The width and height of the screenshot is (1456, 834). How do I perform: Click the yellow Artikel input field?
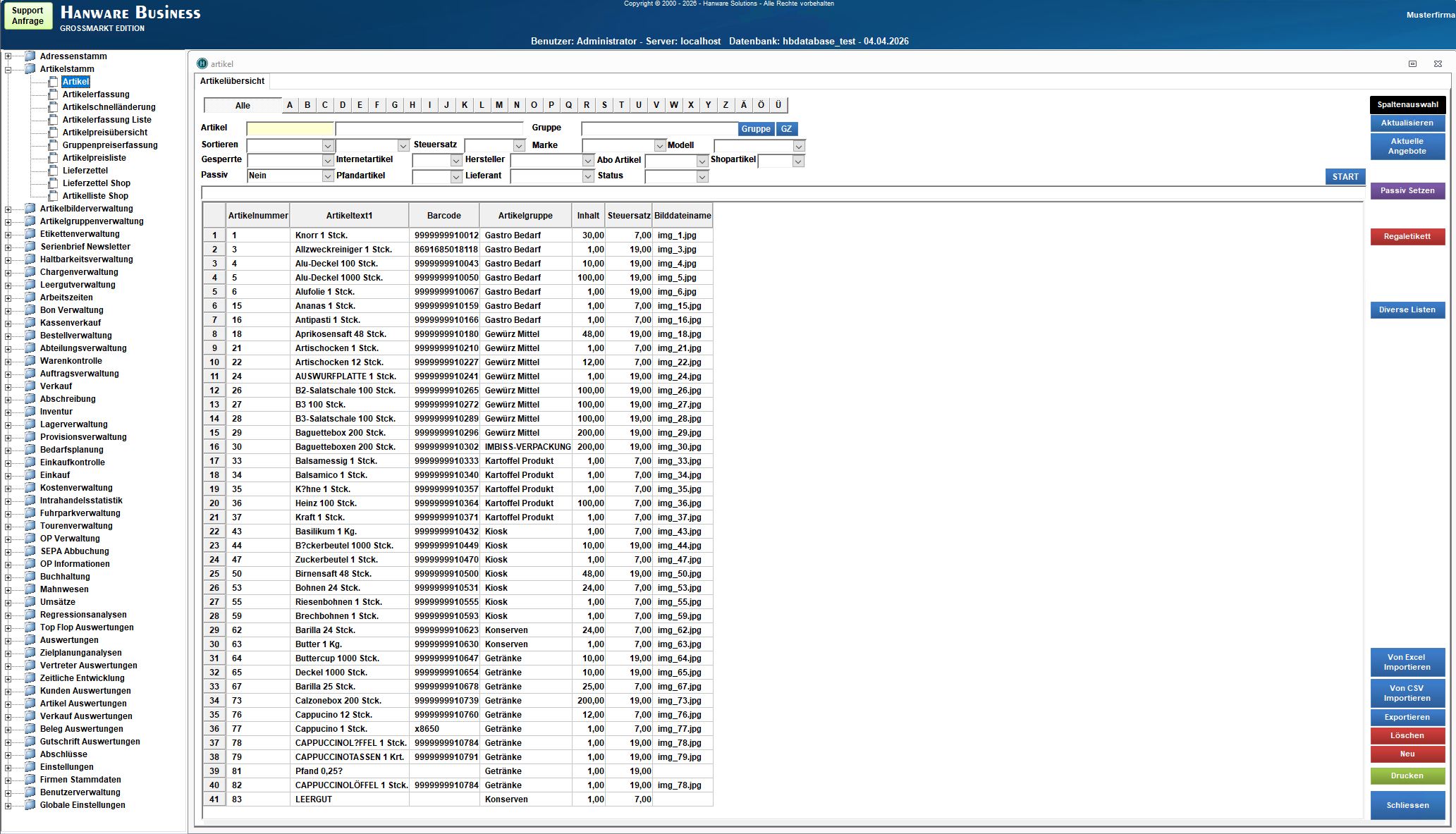click(290, 128)
